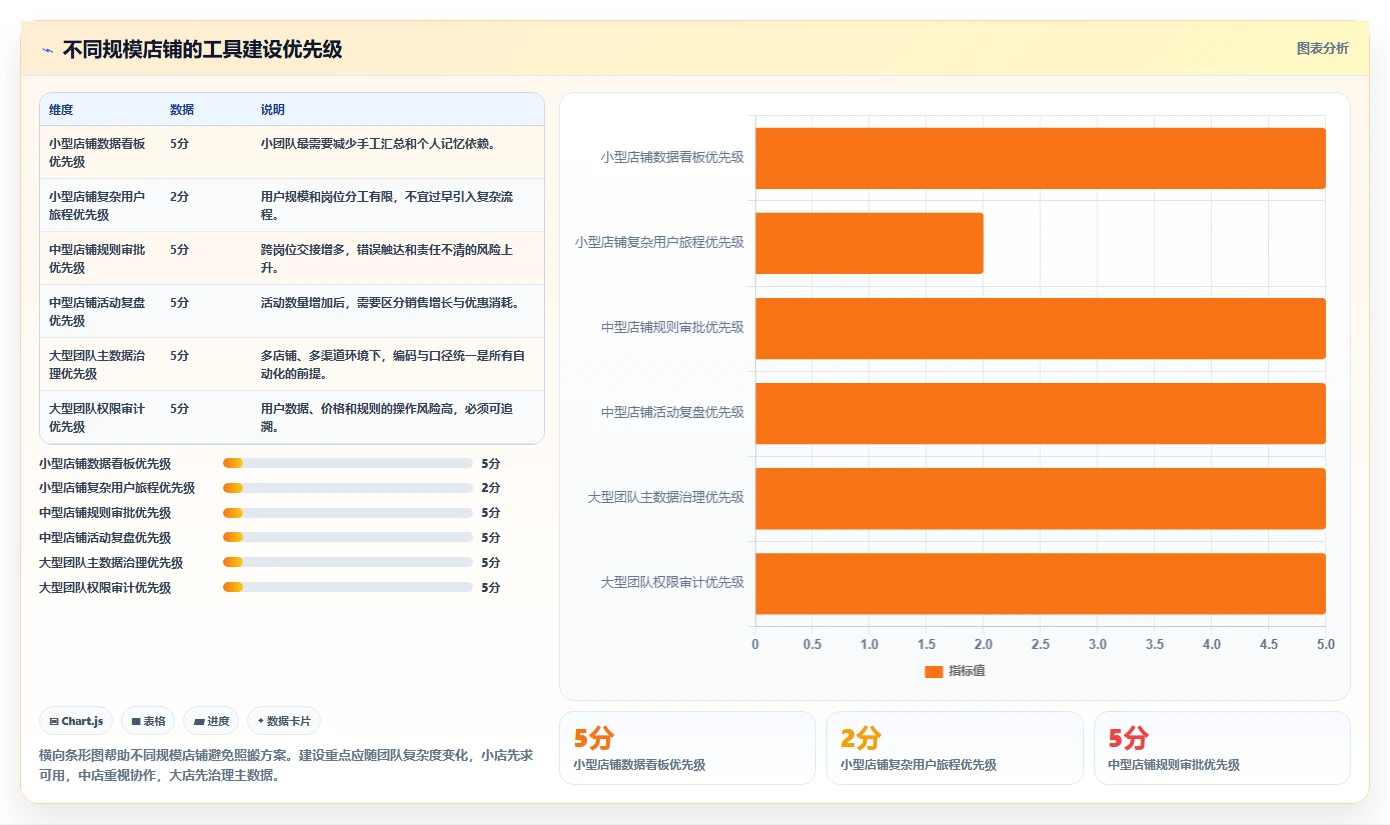This screenshot has height=825, width=1390.
Task: Click chart bar for 大型团队权限审计优先级
Action: 1040,583
